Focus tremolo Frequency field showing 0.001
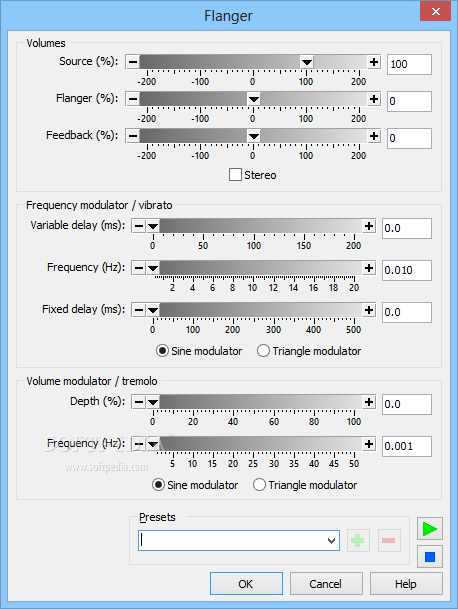458x609 pixels. [407, 446]
